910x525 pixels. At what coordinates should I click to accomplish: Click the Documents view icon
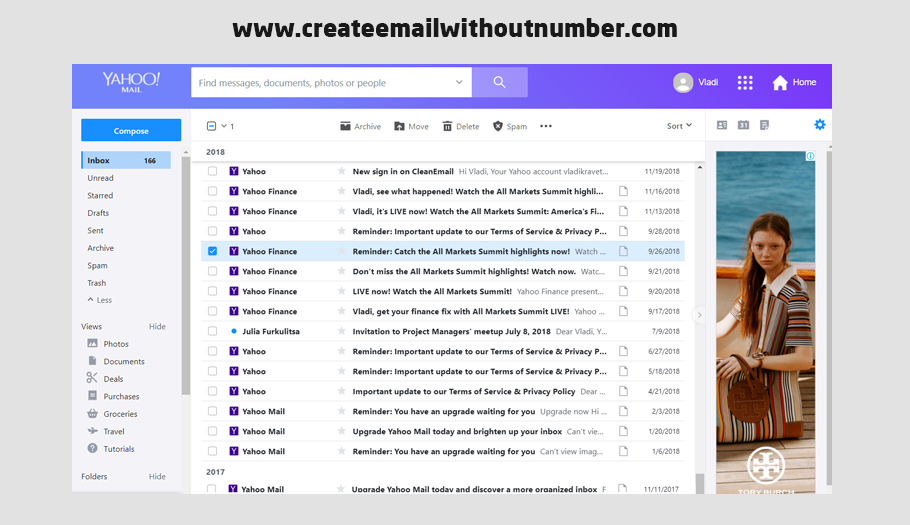(x=92, y=361)
